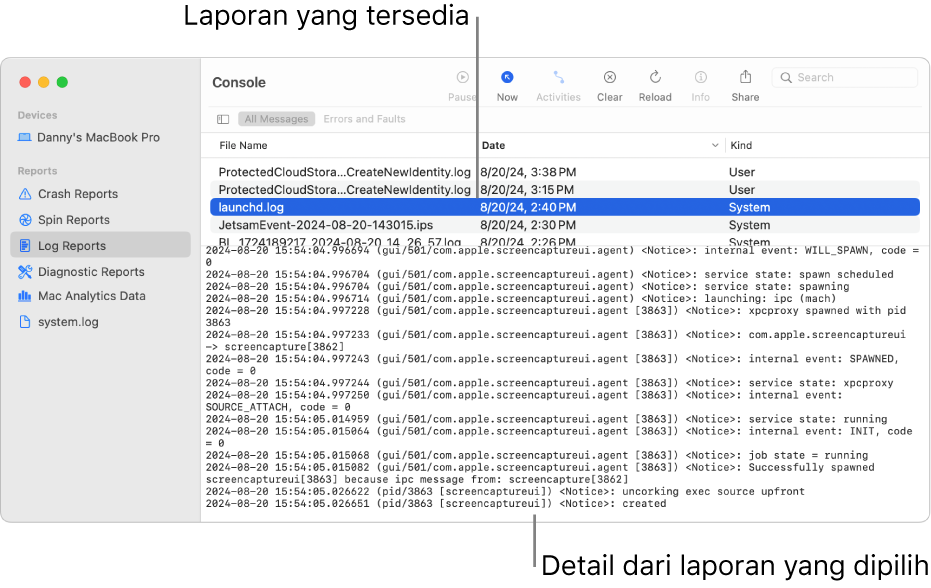Viewport: 931px width, 588px height.
Task: Reload the log list
Action: tap(655, 86)
